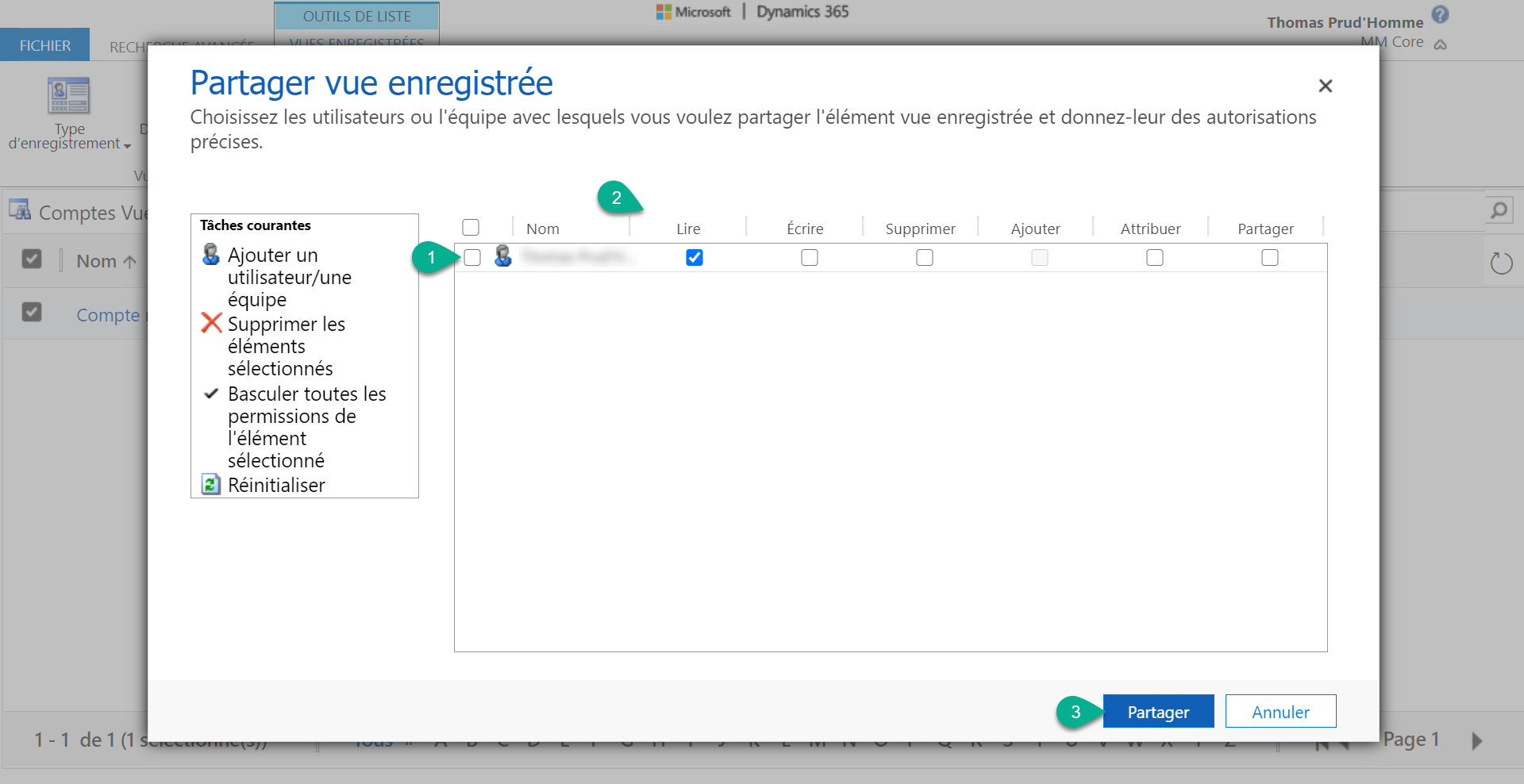Close the Partager vue enregistrée dialog
This screenshot has width=1524, height=784.
[1325, 86]
